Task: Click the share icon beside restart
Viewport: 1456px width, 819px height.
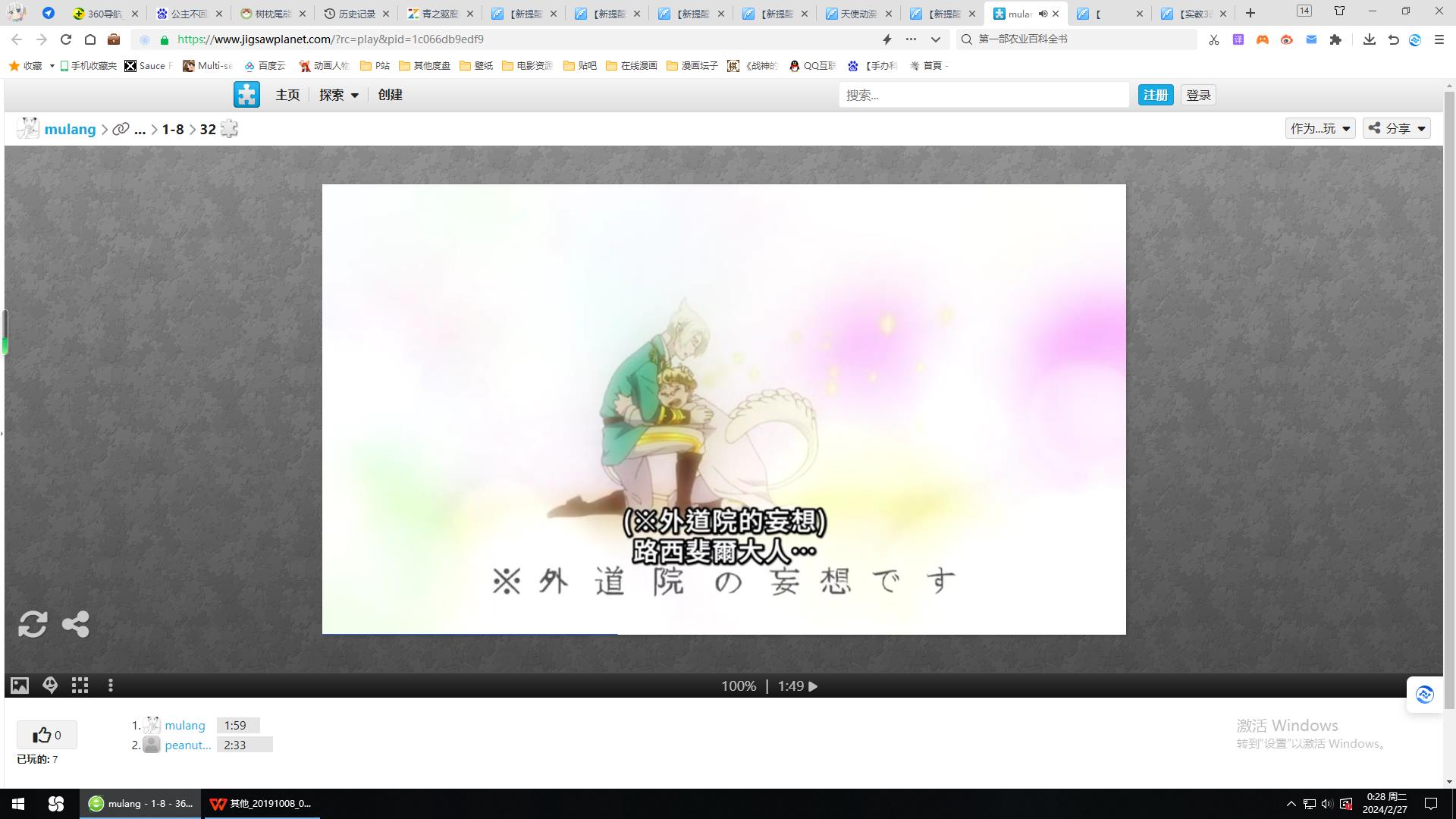Action: [75, 624]
